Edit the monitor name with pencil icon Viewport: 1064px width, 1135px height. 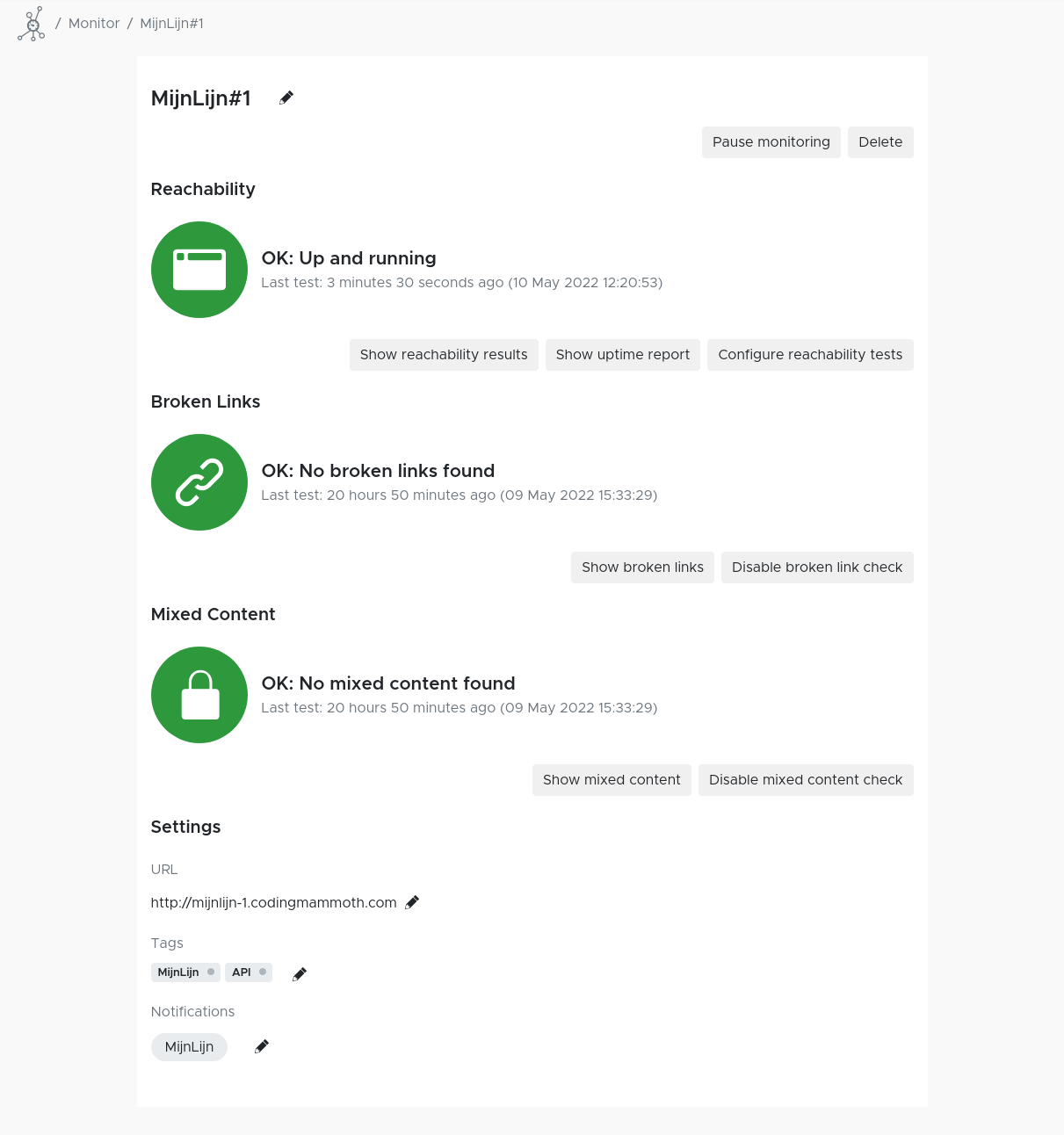[x=286, y=98]
